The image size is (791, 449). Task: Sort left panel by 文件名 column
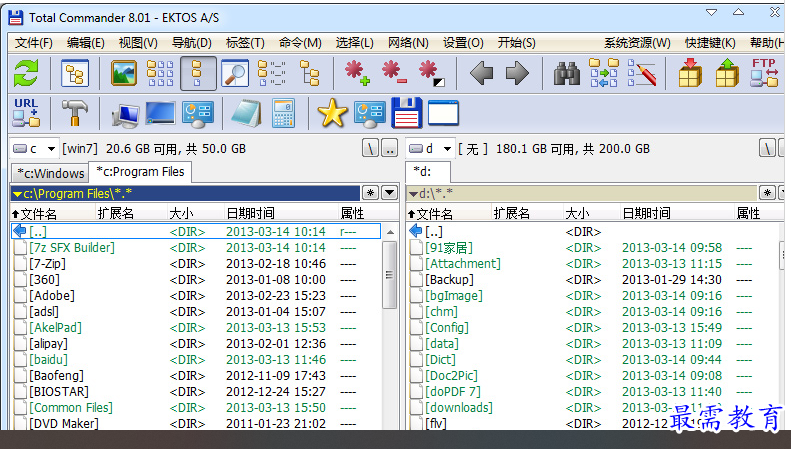[x=53, y=213]
